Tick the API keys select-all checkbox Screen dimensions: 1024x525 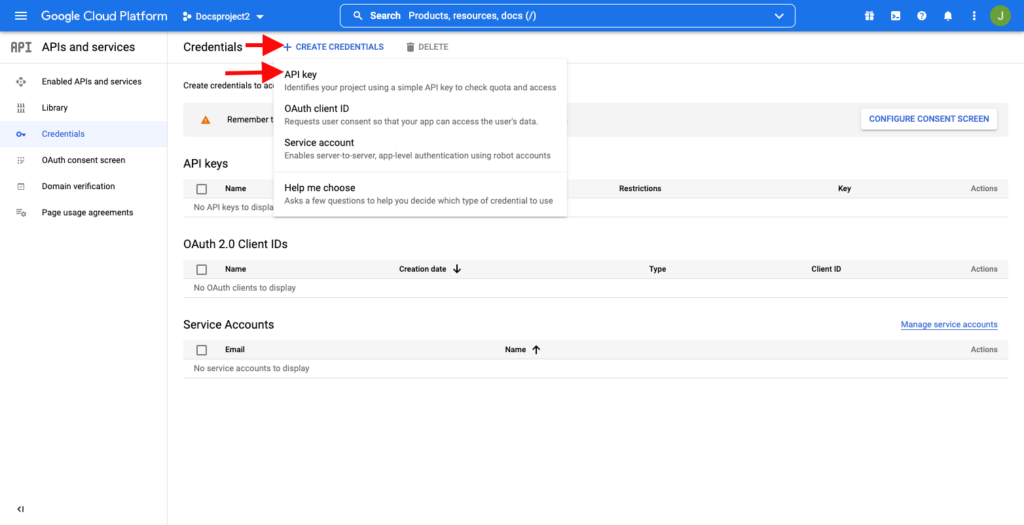[x=202, y=189]
